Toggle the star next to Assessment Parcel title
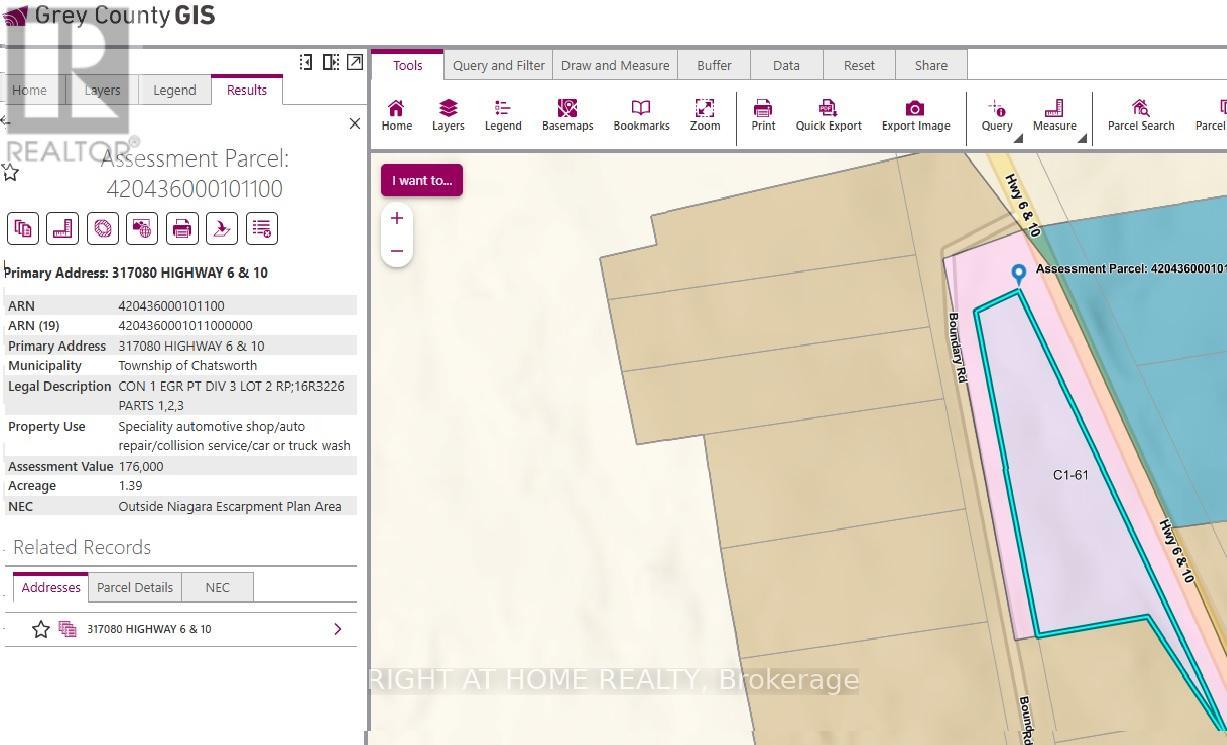1227x745 pixels. pos(10,172)
